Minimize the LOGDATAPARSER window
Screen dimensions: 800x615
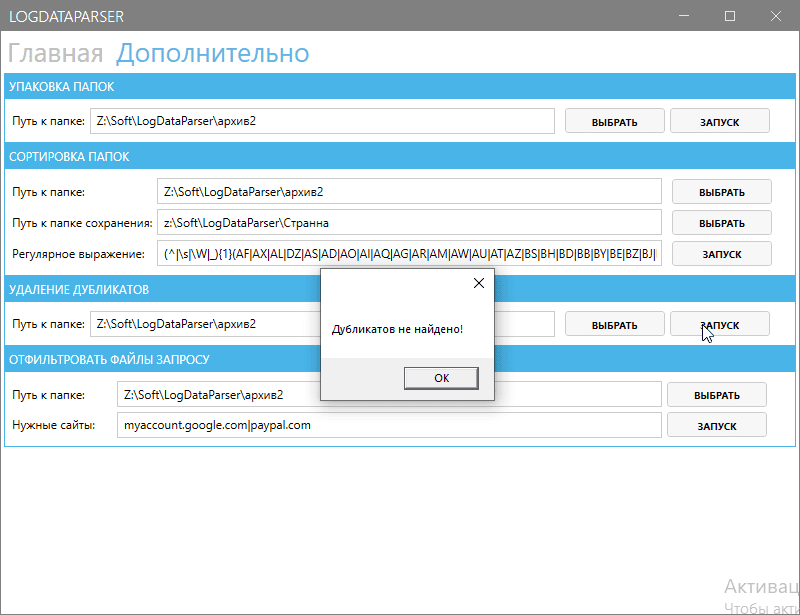tap(684, 16)
